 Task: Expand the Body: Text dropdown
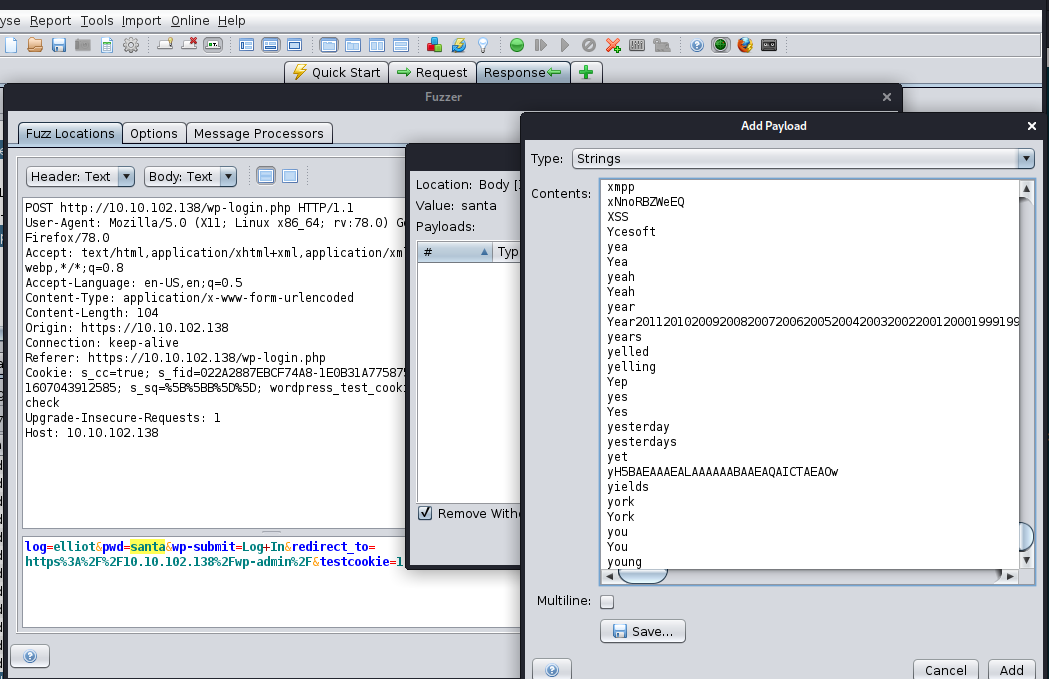[x=190, y=177]
